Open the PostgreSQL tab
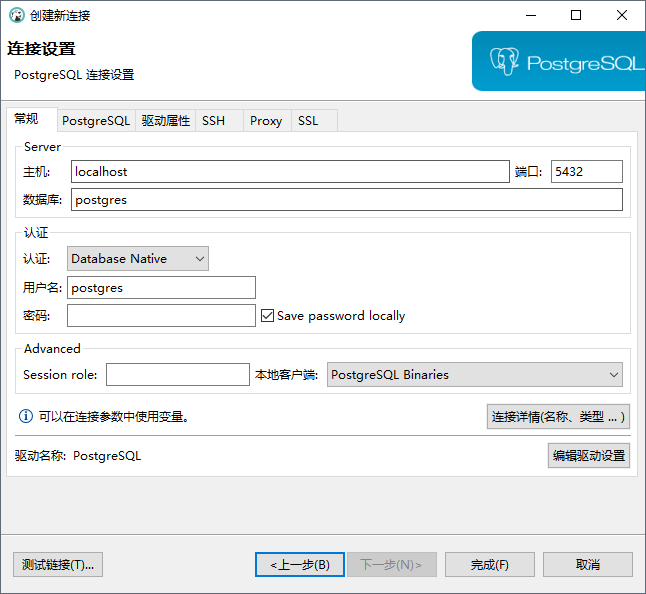Screen dimensions: 646x594 pos(96,121)
